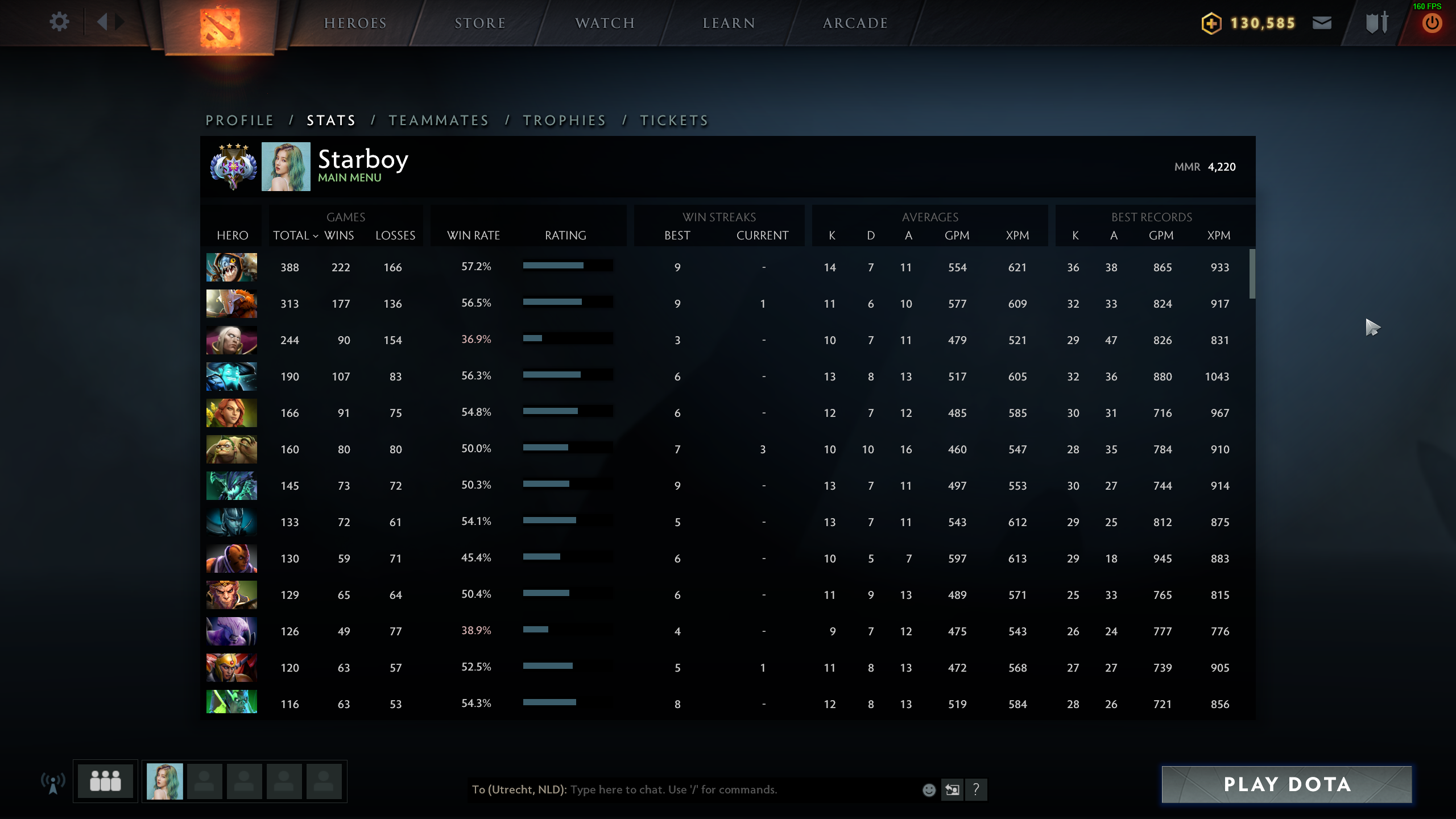This screenshot has height=819, width=1456.
Task: Click the forward navigation arrow
Action: pyautogui.click(x=120, y=22)
